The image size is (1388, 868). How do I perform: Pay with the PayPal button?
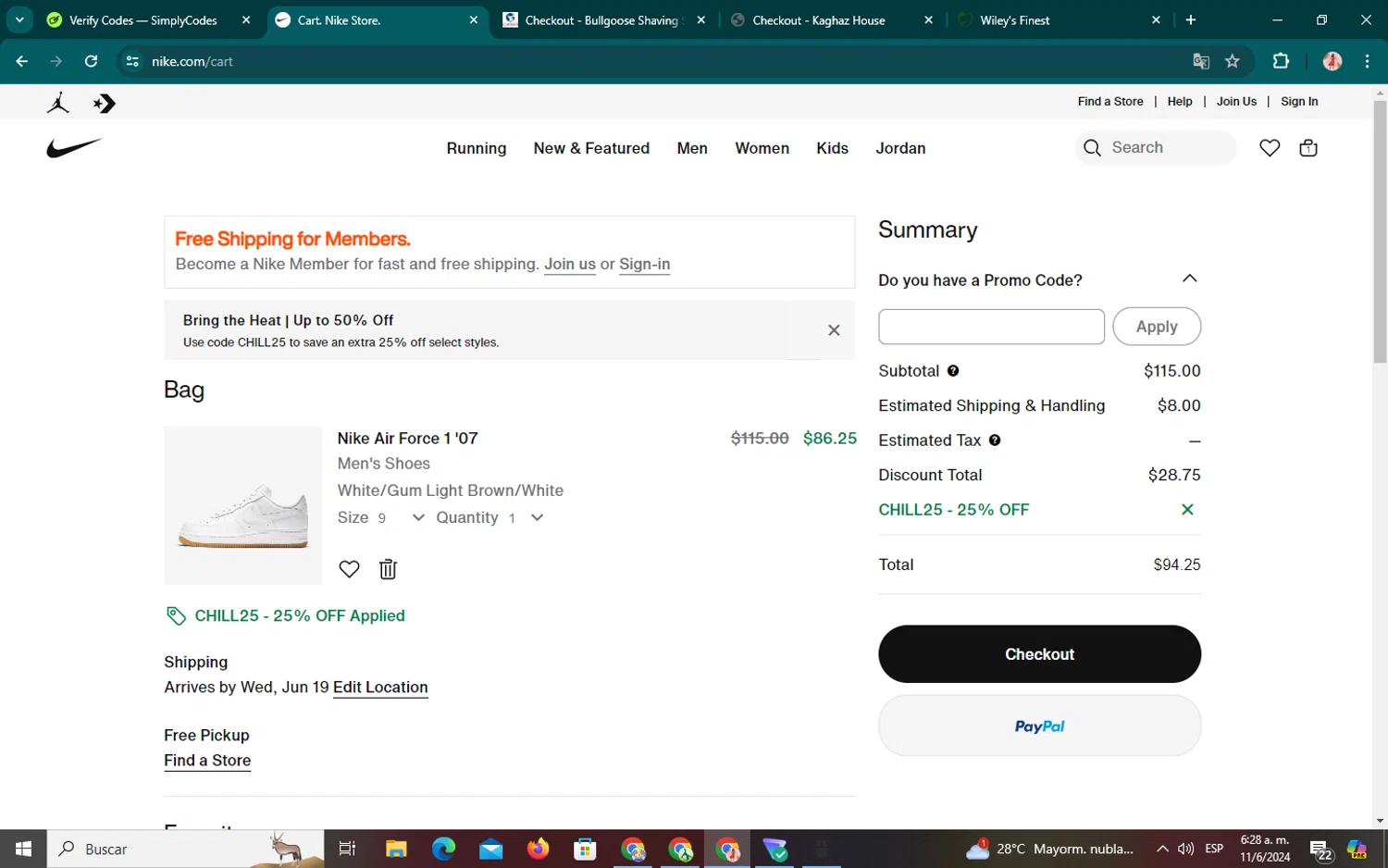pos(1039,726)
